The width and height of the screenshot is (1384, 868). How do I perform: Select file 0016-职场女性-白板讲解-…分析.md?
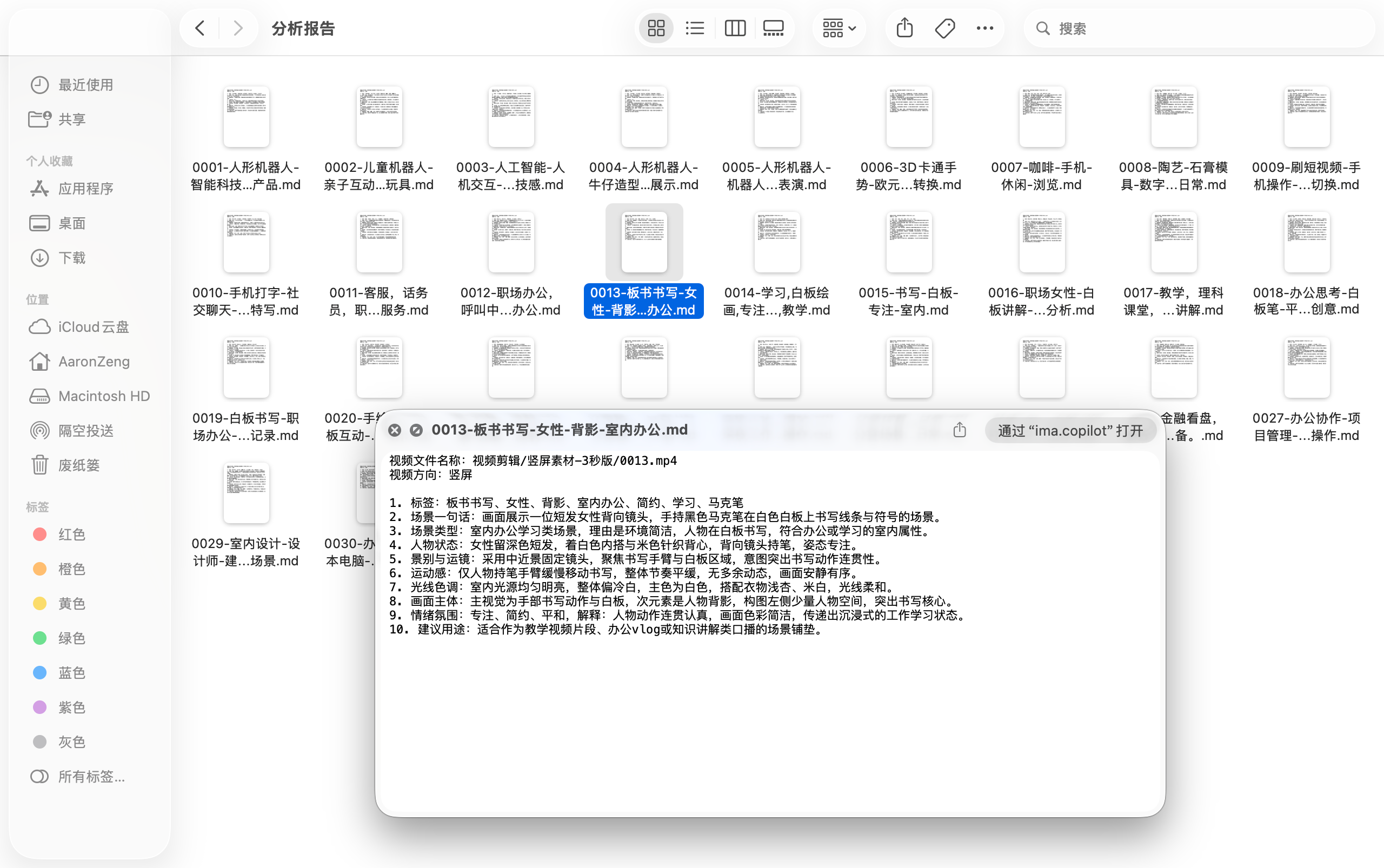[1042, 265]
